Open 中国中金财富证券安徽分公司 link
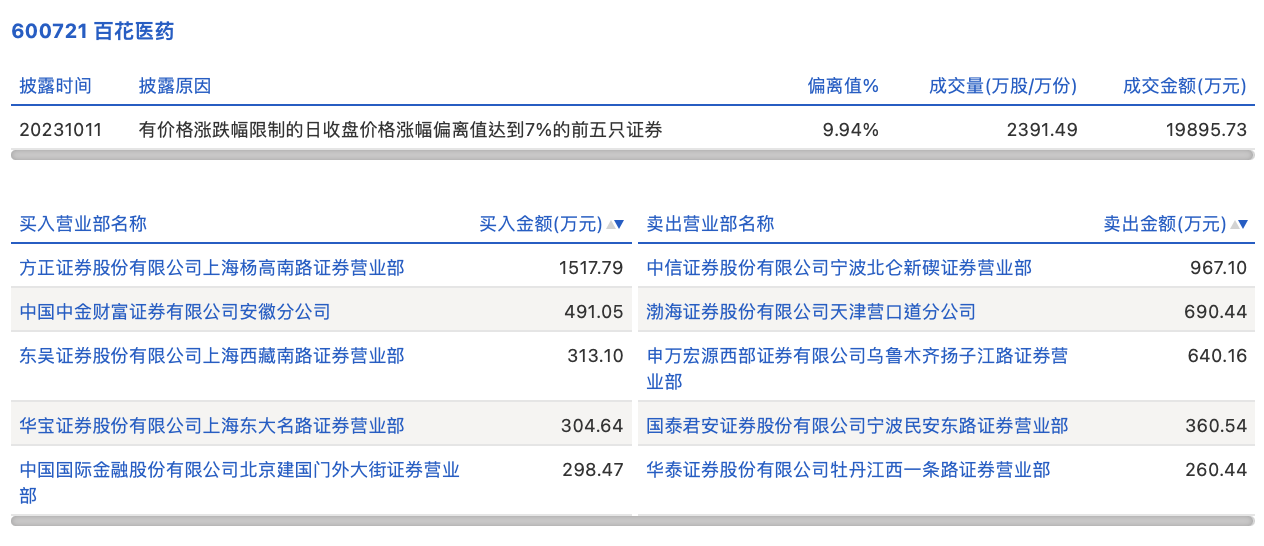Image resolution: width=1264 pixels, height=546 pixels. [175, 312]
